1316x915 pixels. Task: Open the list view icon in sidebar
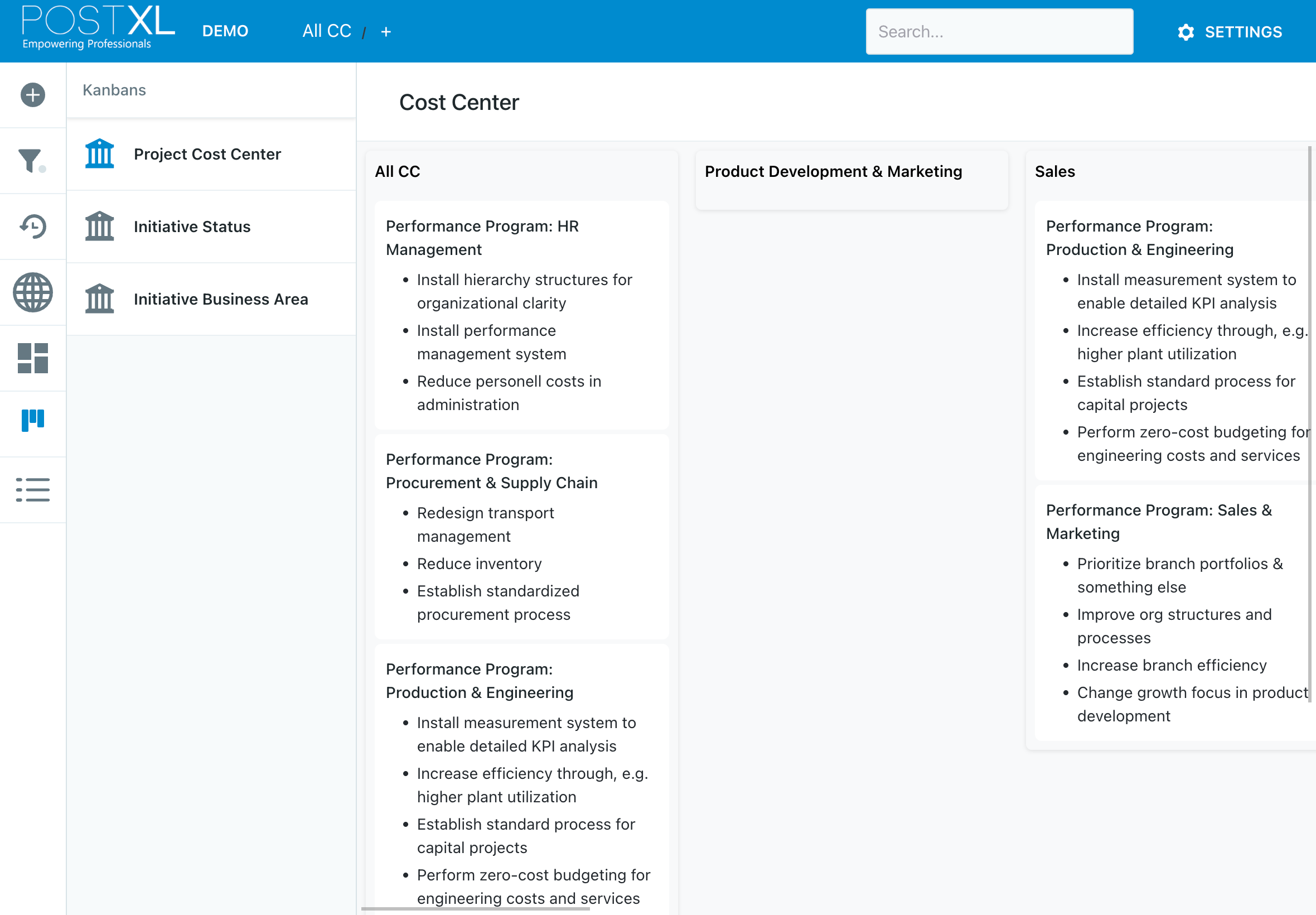(x=33, y=490)
